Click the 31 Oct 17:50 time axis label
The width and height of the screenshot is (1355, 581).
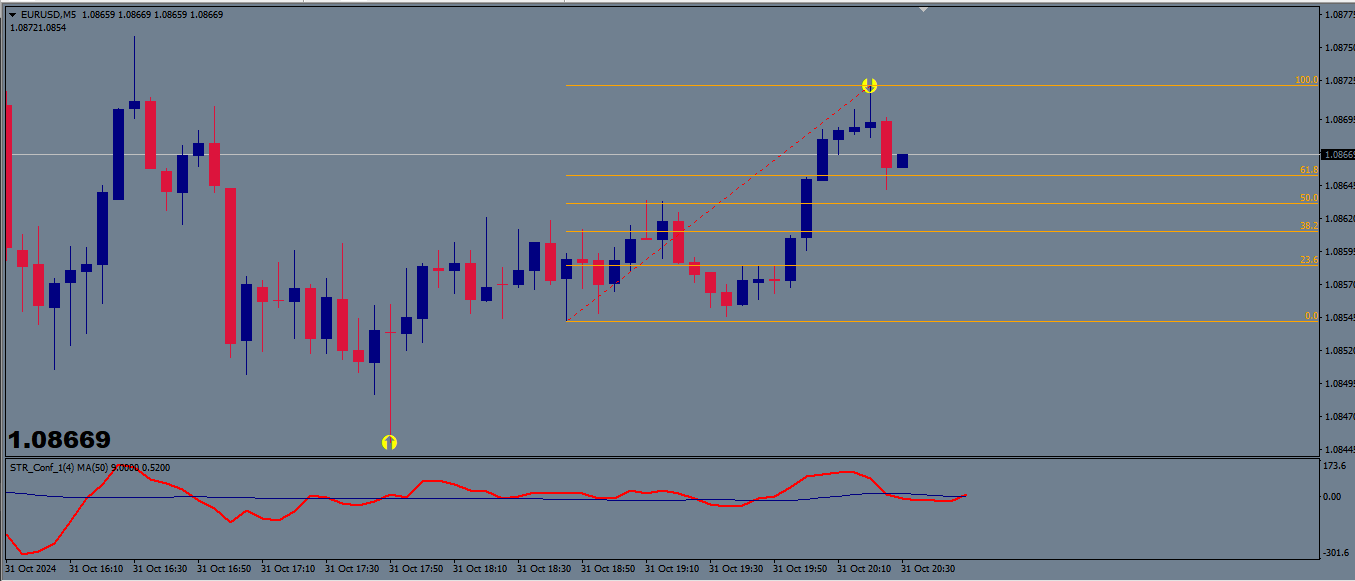416,569
